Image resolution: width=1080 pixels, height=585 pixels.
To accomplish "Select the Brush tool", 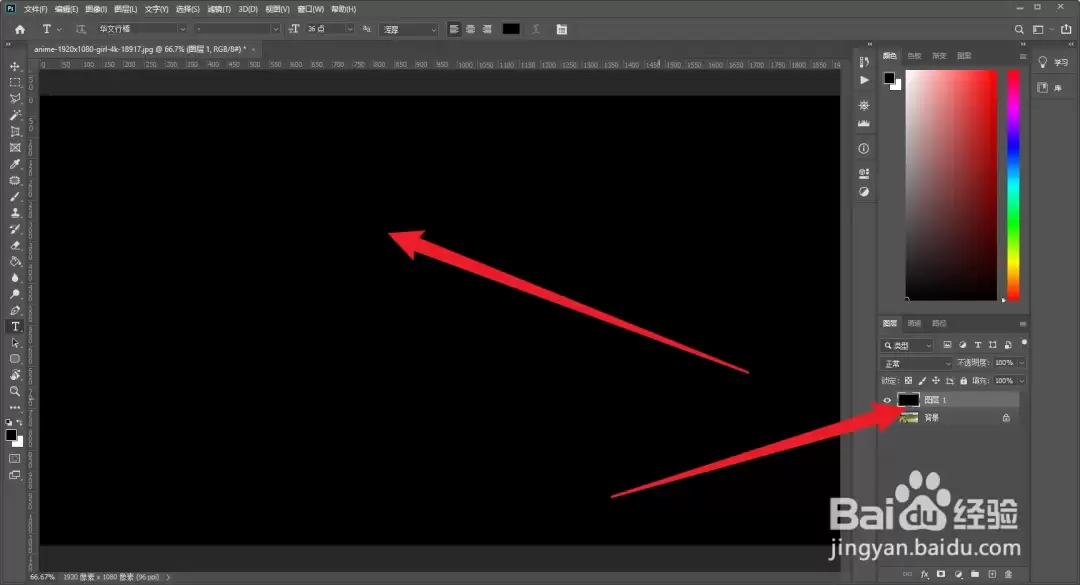I will [x=14, y=196].
